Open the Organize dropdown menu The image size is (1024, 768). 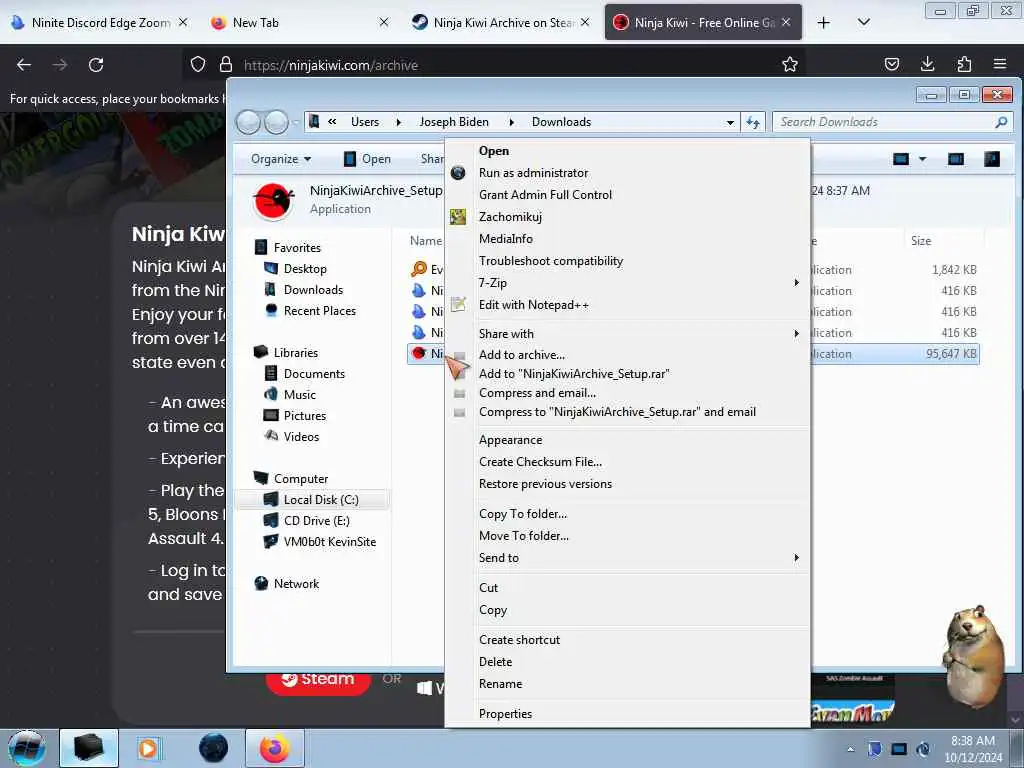281,159
